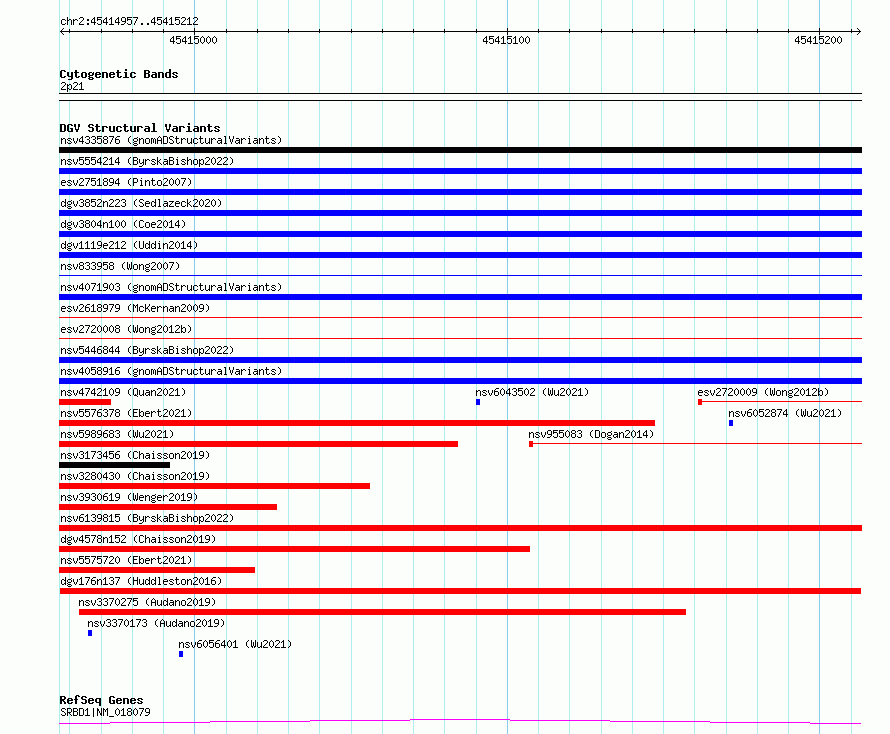Select the black bar under nsv3173456
Image resolution: width=890 pixels, height=734 pixels.
pos(115,465)
